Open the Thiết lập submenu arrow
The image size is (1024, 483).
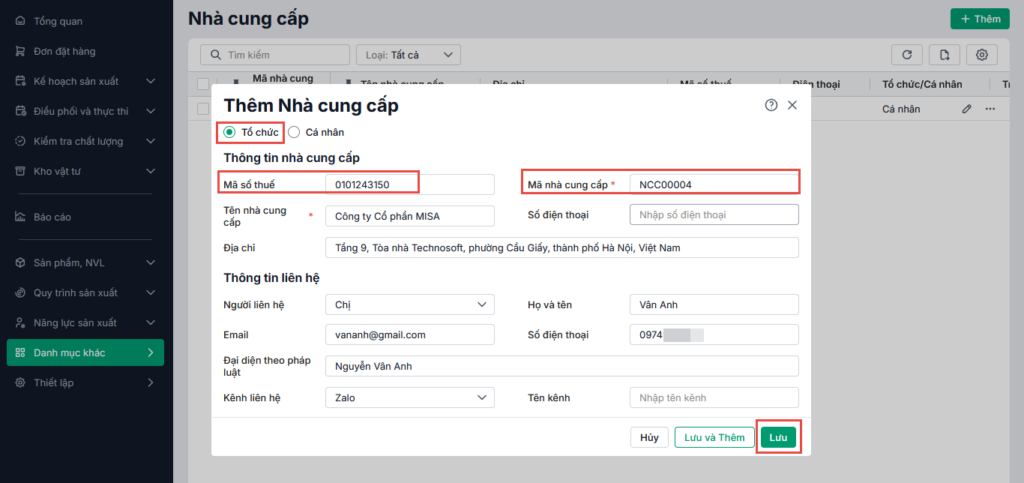pyautogui.click(x=151, y=383)
